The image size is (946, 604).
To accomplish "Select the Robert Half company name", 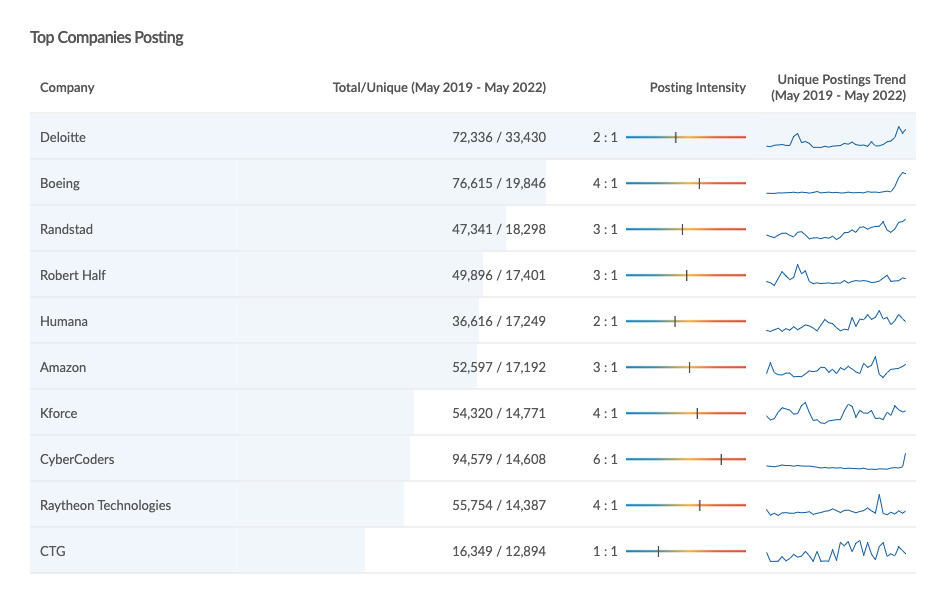I will coord(72,275).
